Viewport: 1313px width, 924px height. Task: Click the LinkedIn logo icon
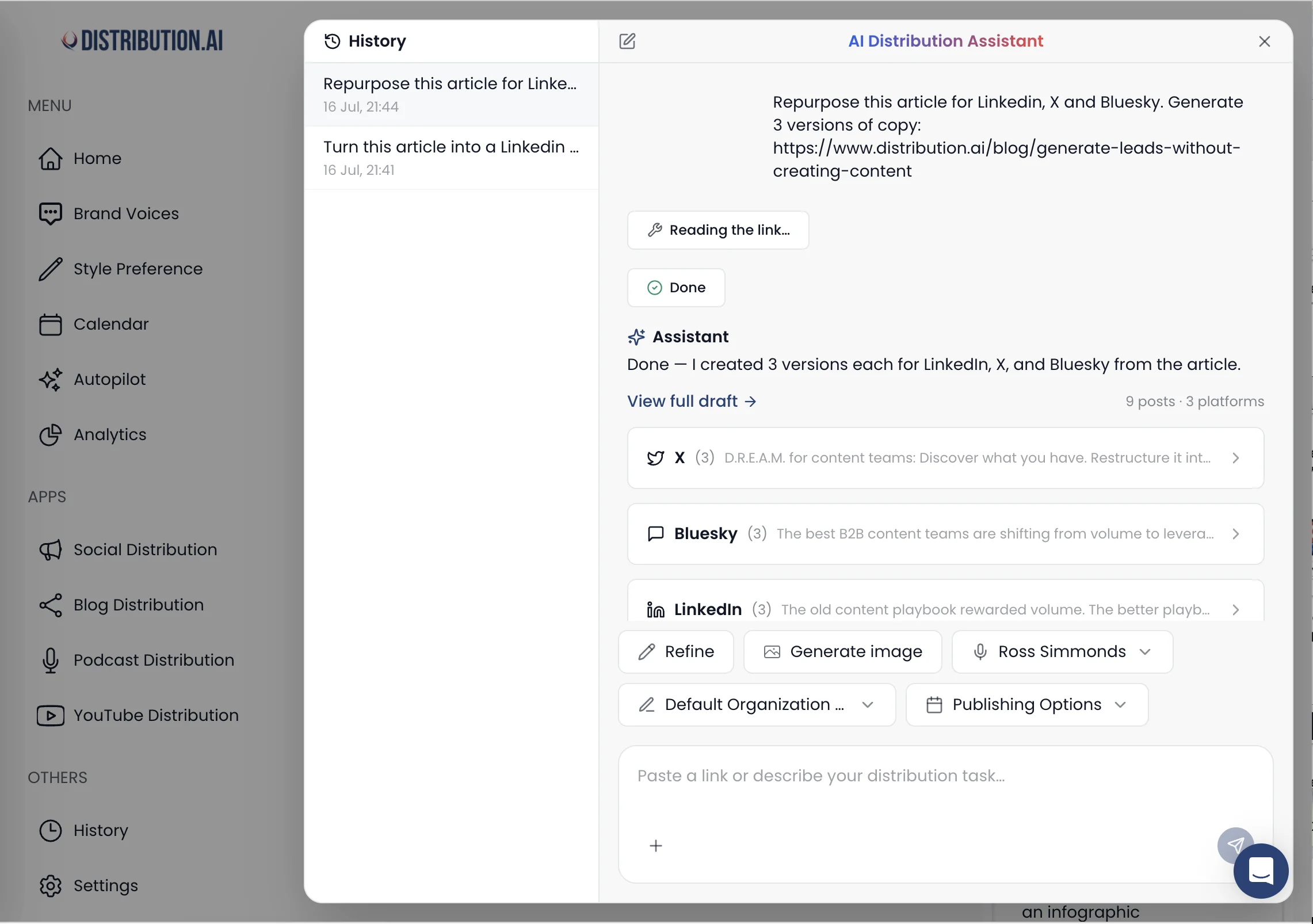click(655, 610)
